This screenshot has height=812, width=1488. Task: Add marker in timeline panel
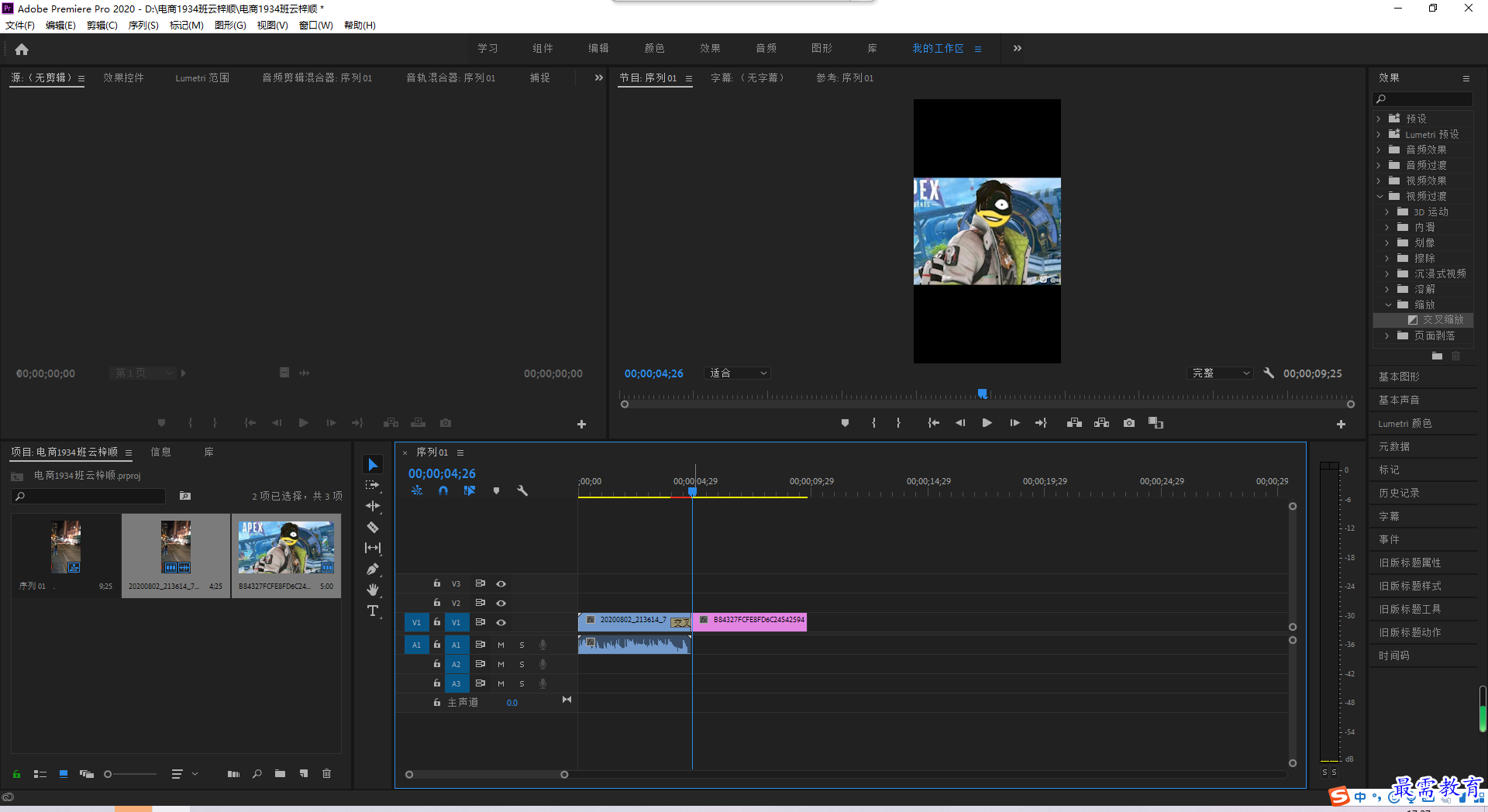click(x=496, y=490)
